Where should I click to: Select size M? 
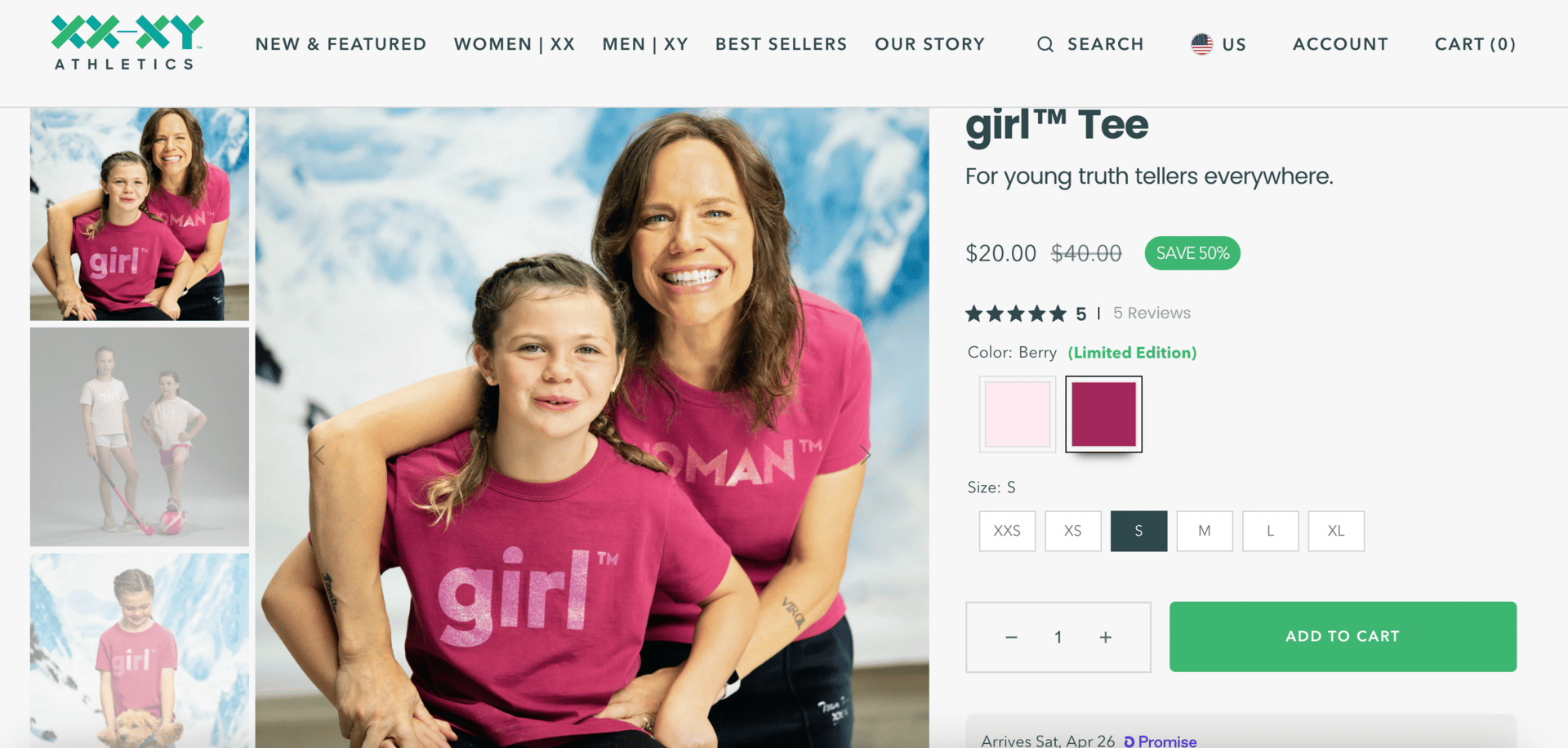click(1205, 531)
